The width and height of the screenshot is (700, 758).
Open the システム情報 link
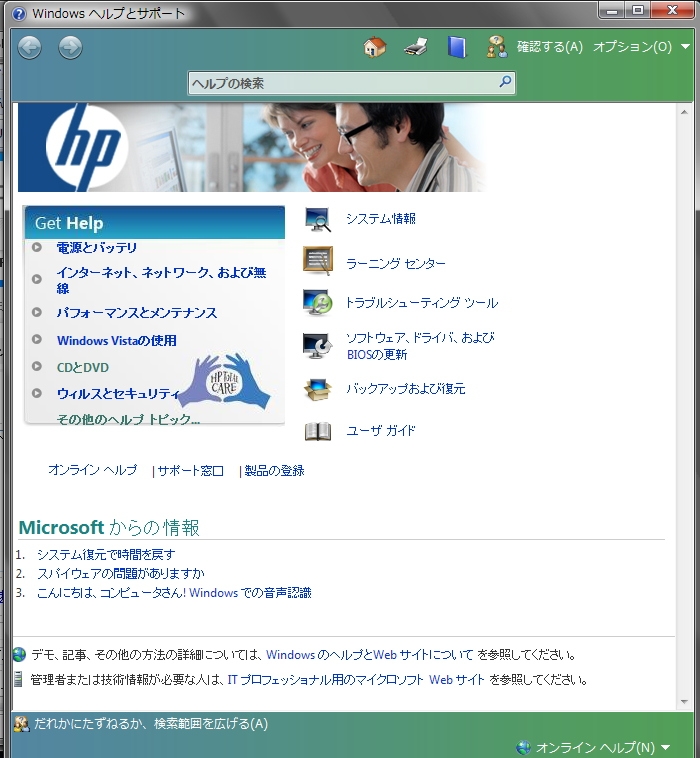pos(381,219)
